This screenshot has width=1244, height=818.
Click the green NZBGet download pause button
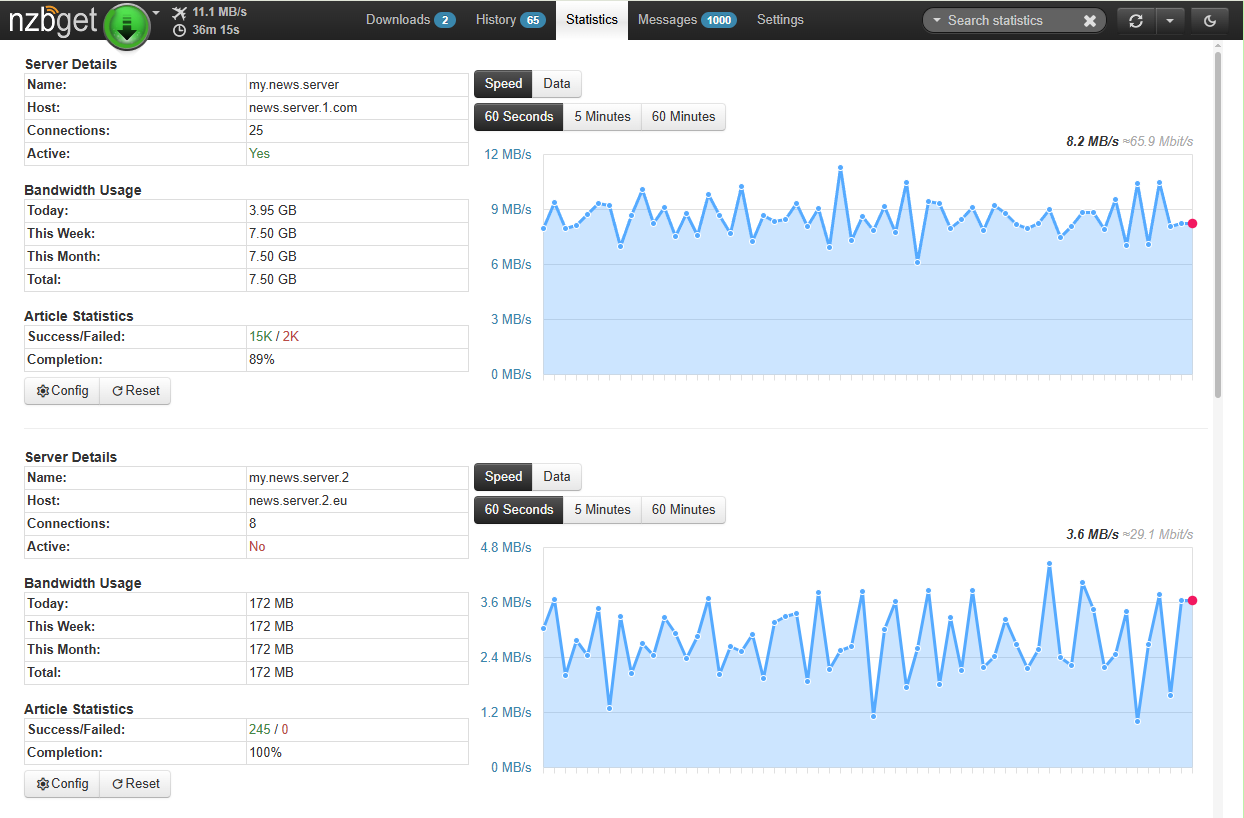point(127,26)
